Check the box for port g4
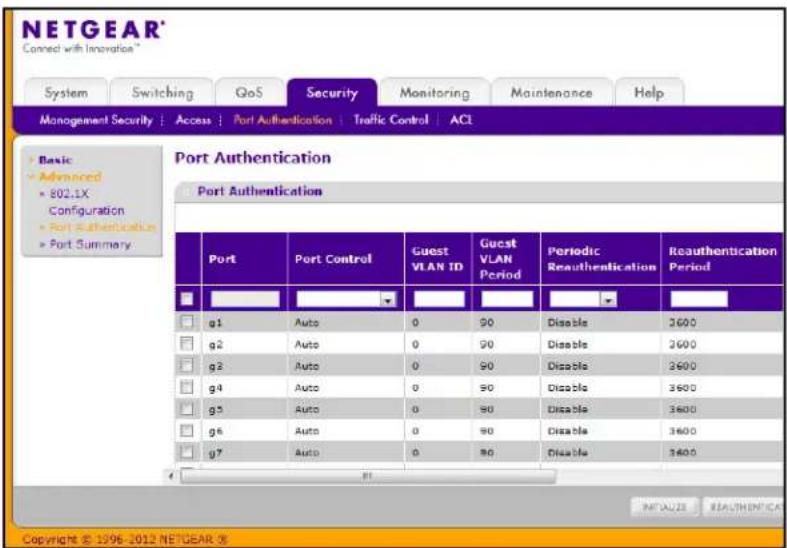 (187, 387)
